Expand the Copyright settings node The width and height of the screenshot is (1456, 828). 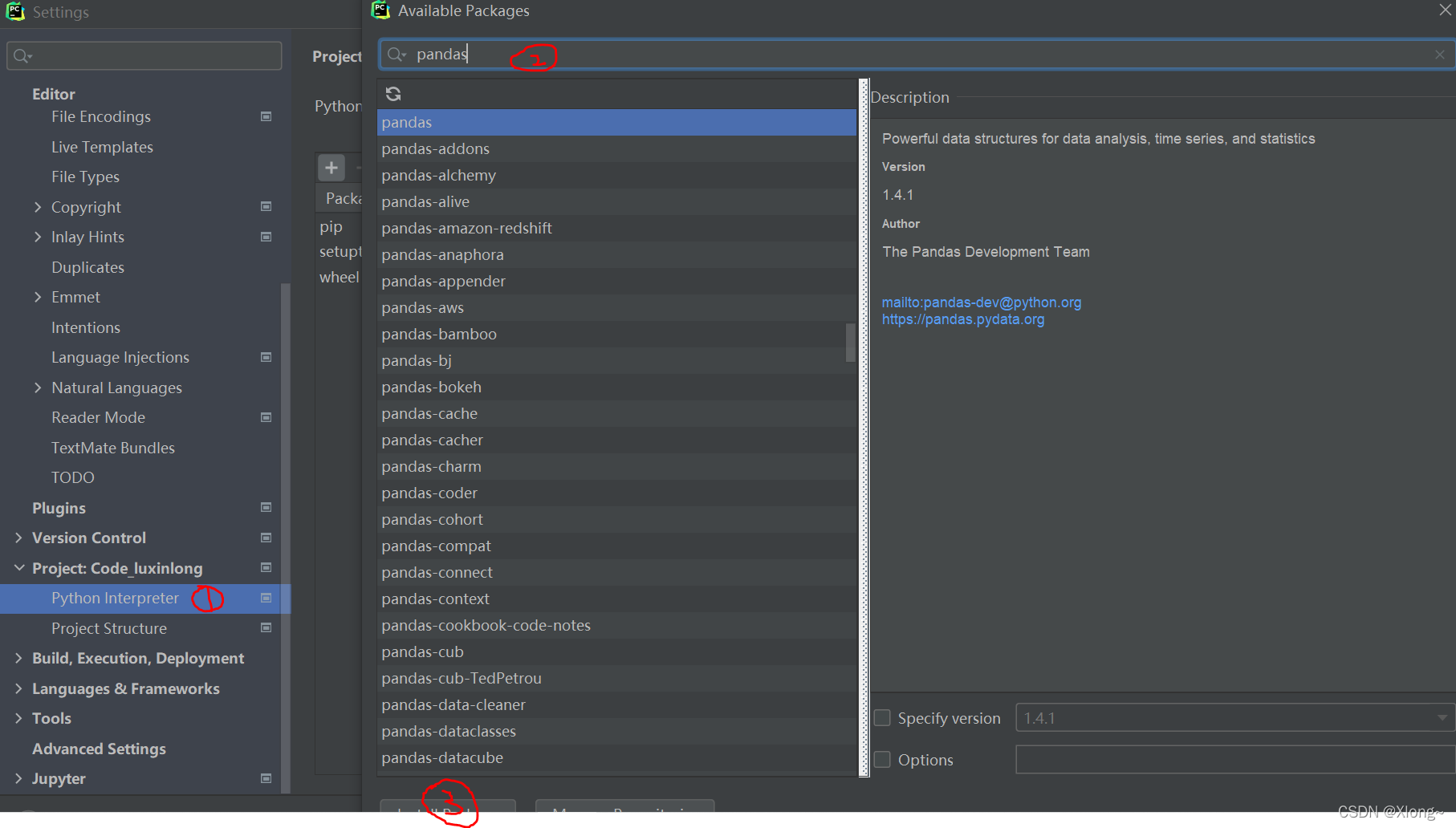click(x=38, y=207)
